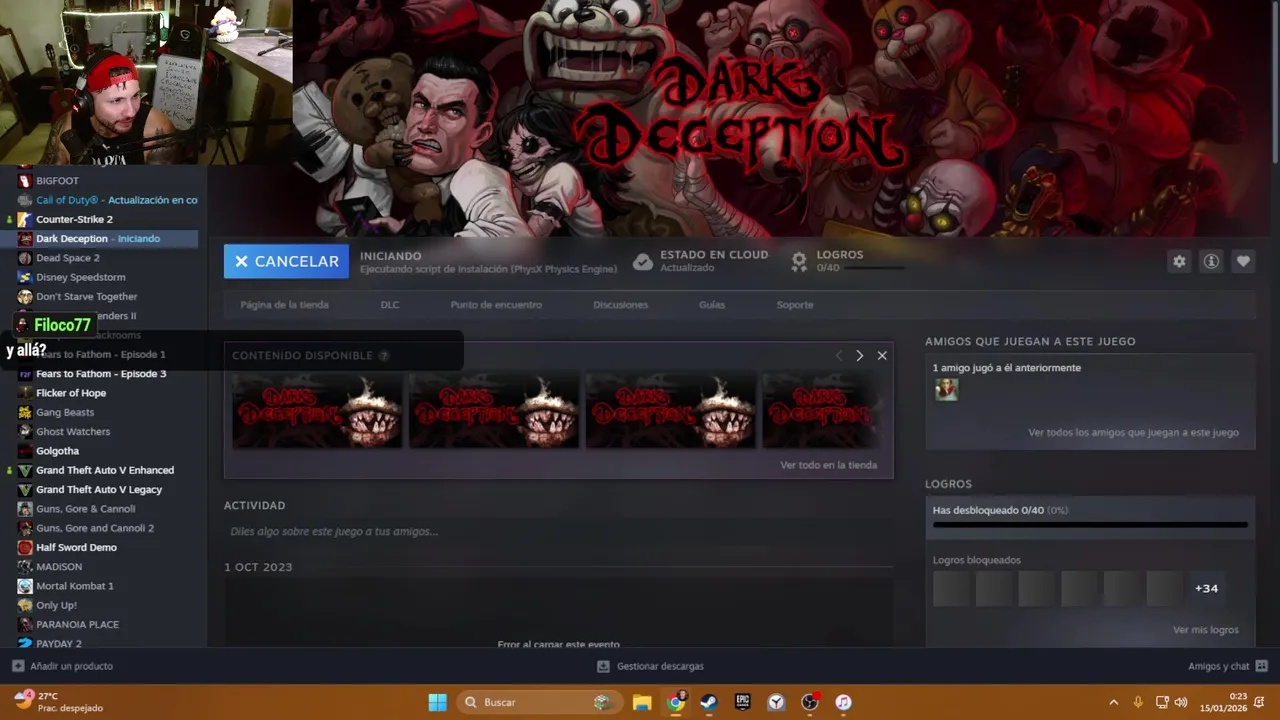Open game settings gear icon

click(x=1179, y=261)
